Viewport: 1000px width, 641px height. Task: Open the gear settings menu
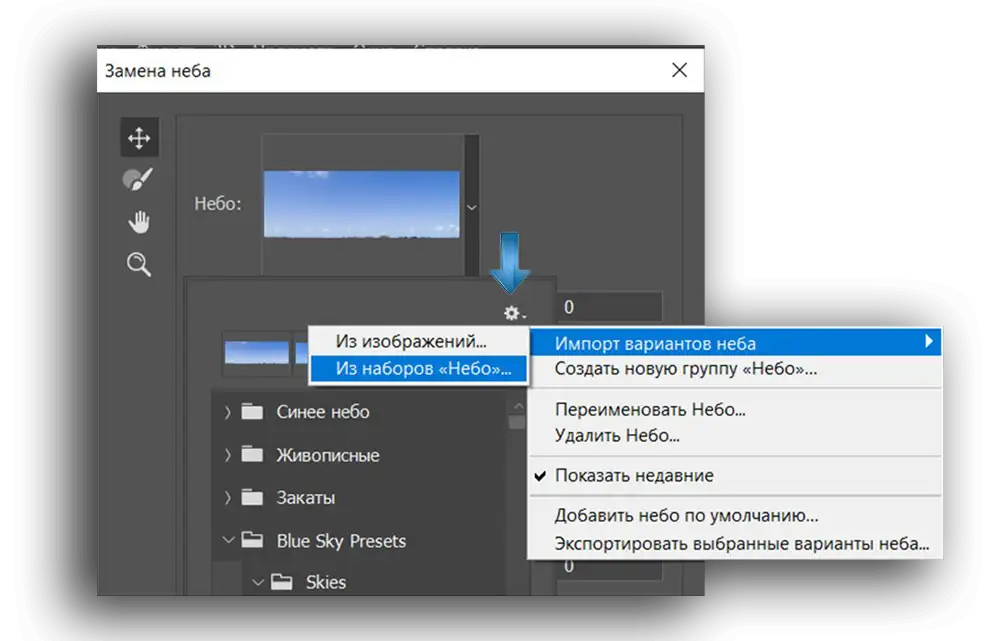click(514, 313)
